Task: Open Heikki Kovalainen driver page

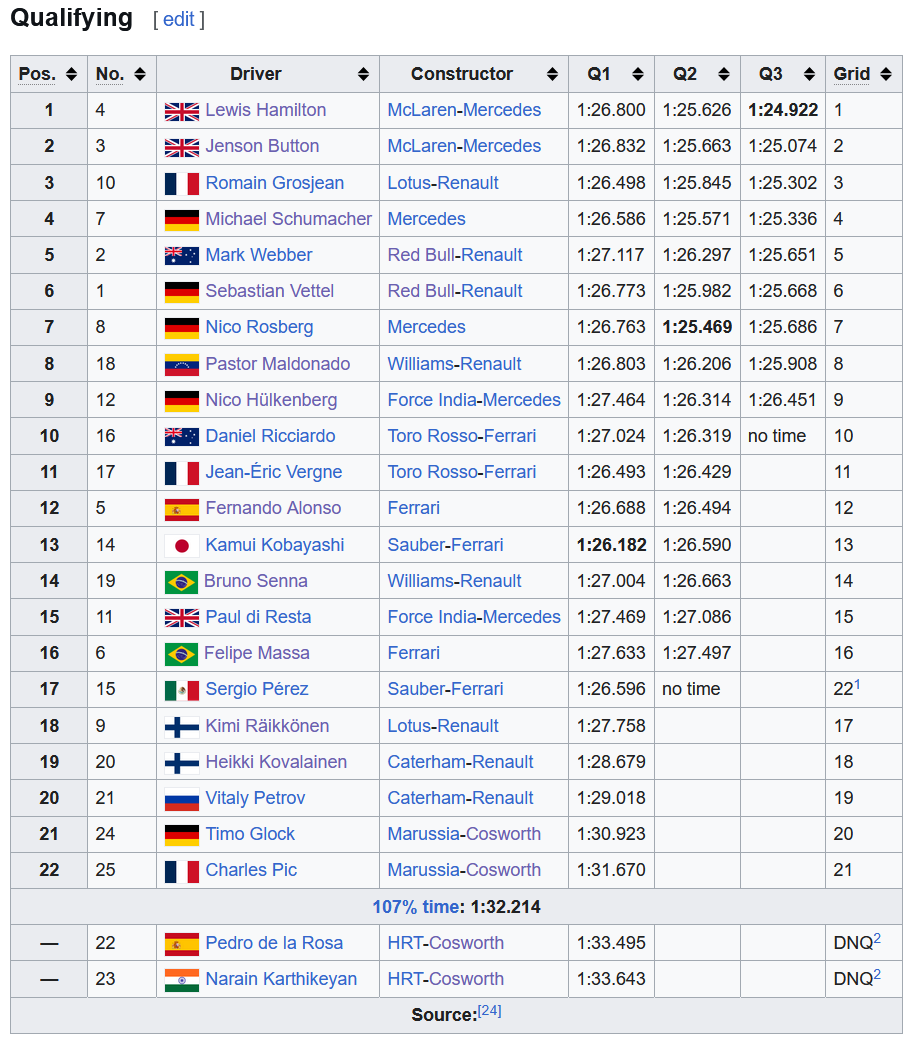Action: click(x=276, y=762)
